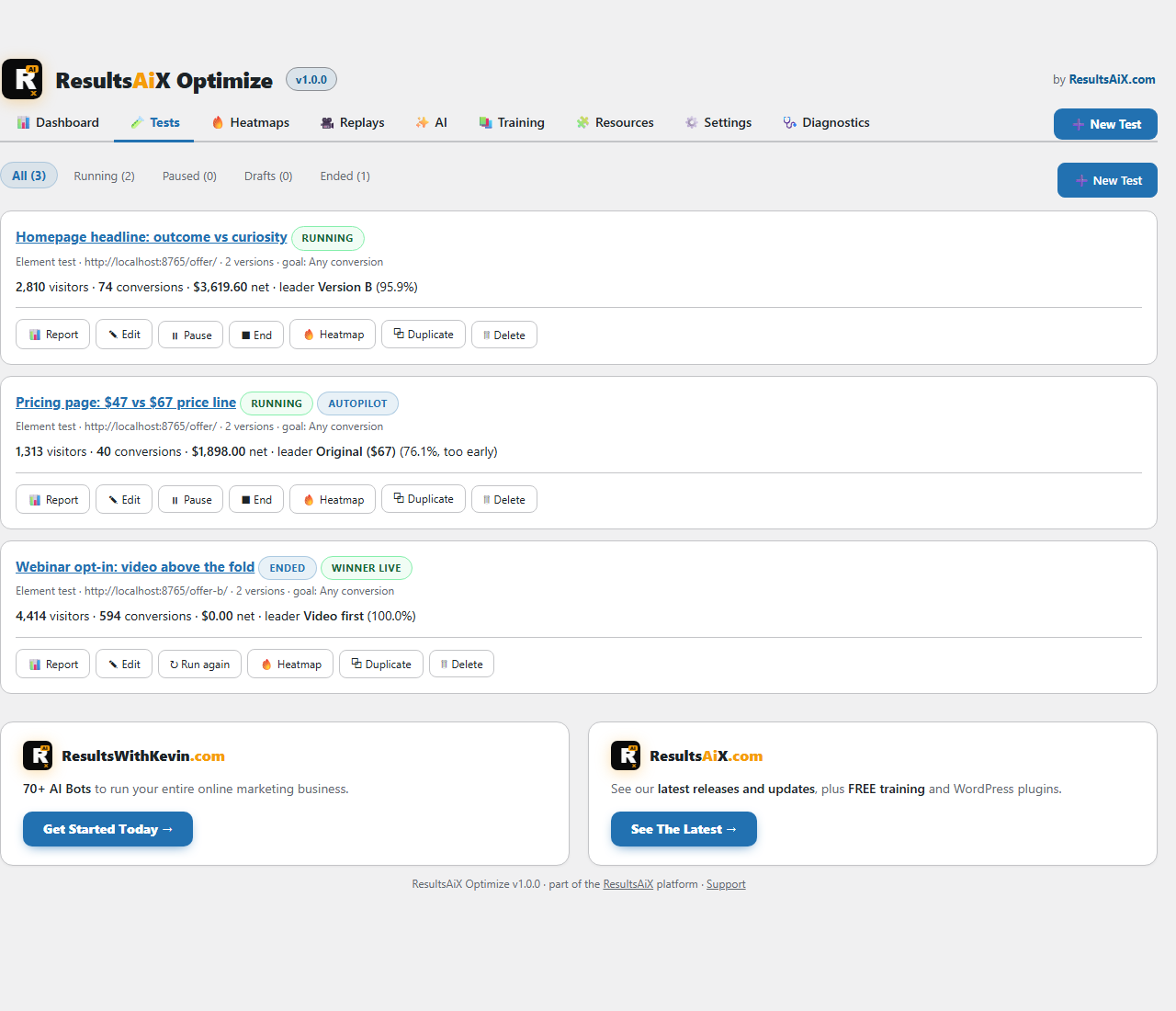Screen dimensions: 1176x1011
Task: Click the New Test button in the navigation bar
Action: pyautogui.click(x=1105, y=124)
